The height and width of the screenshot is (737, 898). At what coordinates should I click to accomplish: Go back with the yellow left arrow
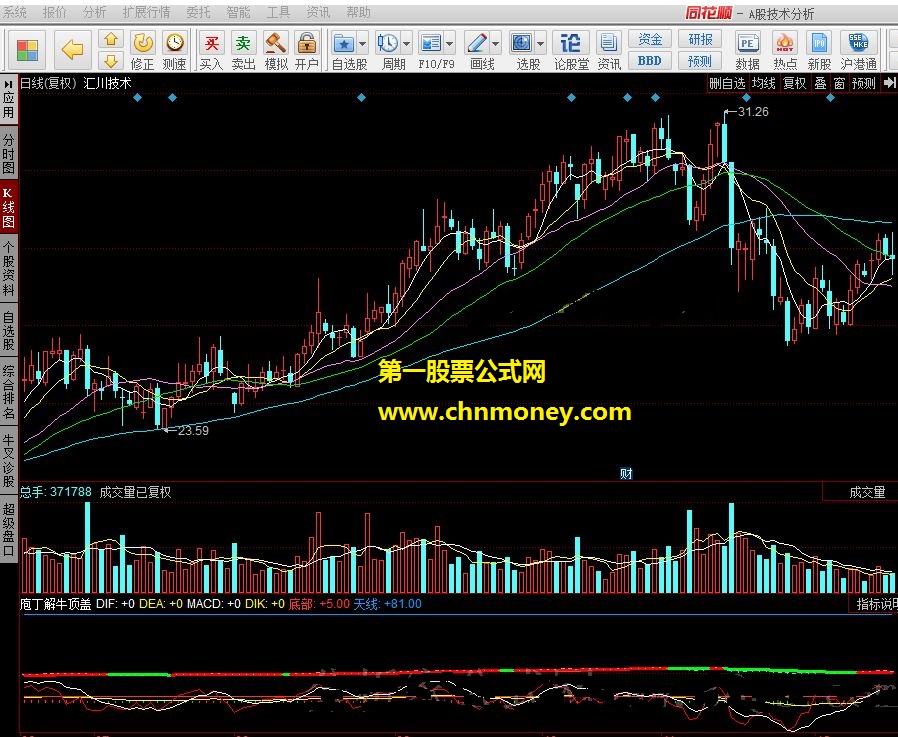coord(73,50)
